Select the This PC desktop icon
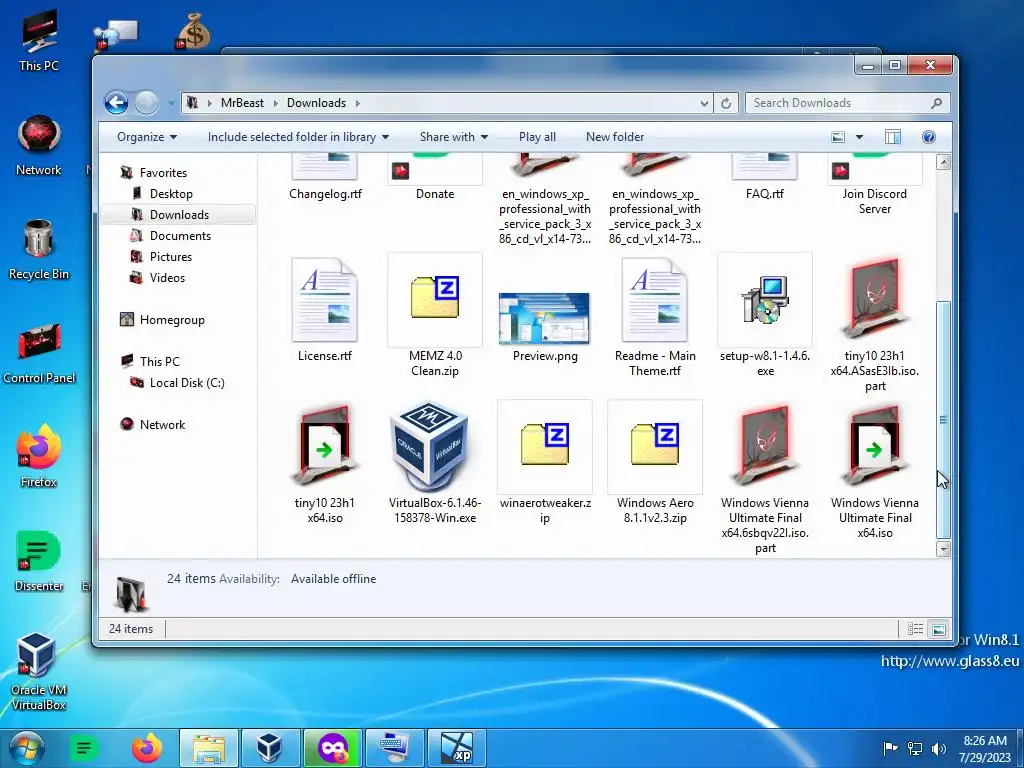1024x768 pixels. 39,40
